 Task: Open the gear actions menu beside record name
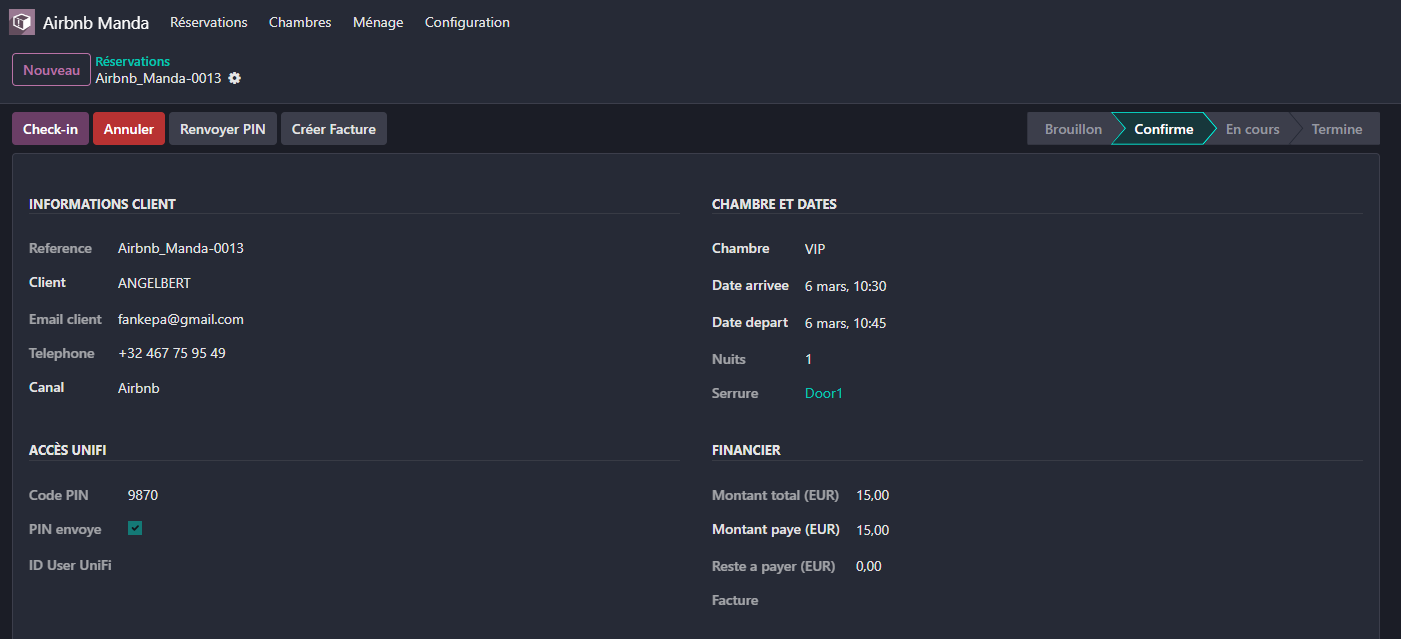tap(235, 78)
